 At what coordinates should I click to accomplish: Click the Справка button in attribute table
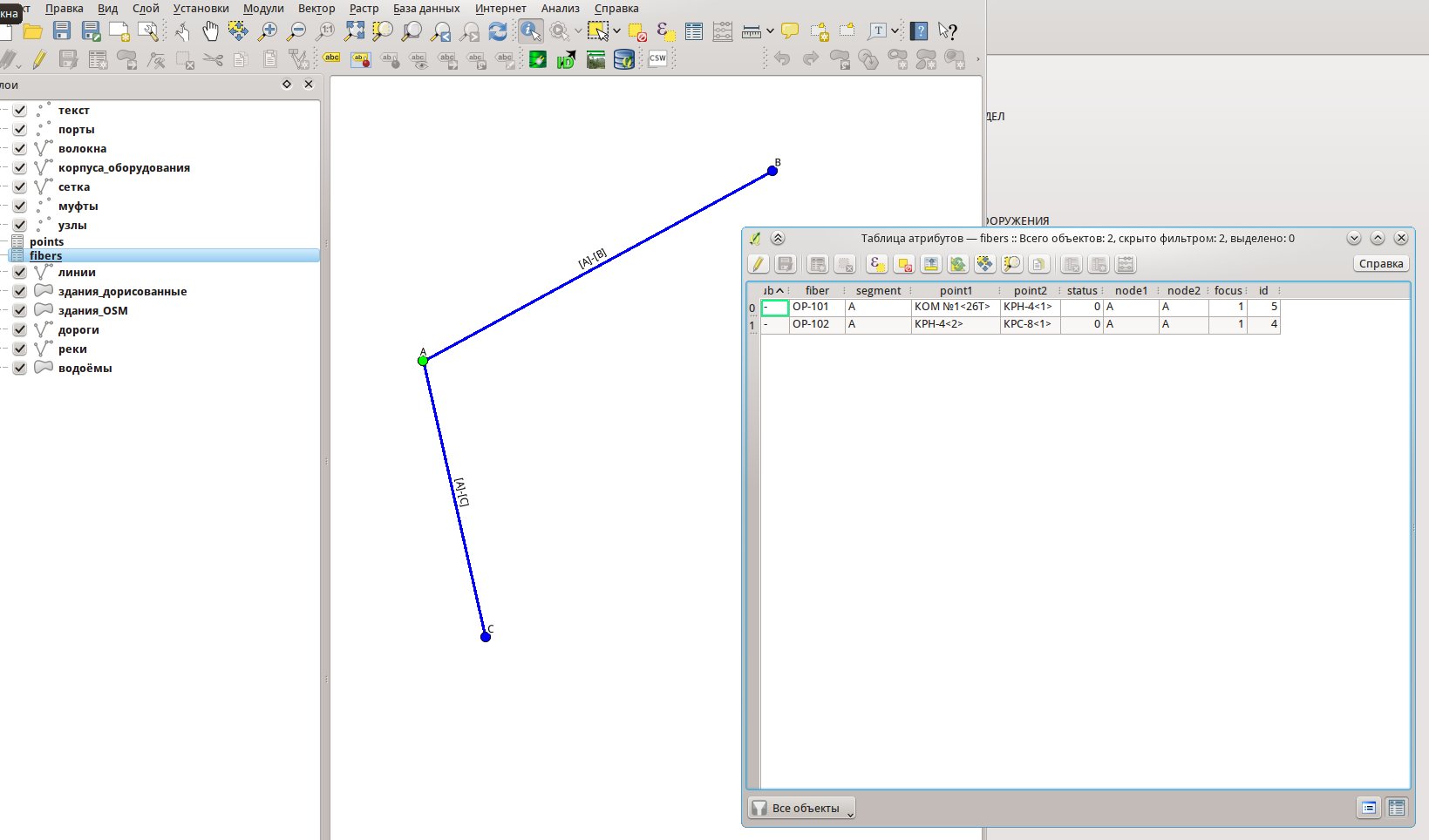(1381, 264)
